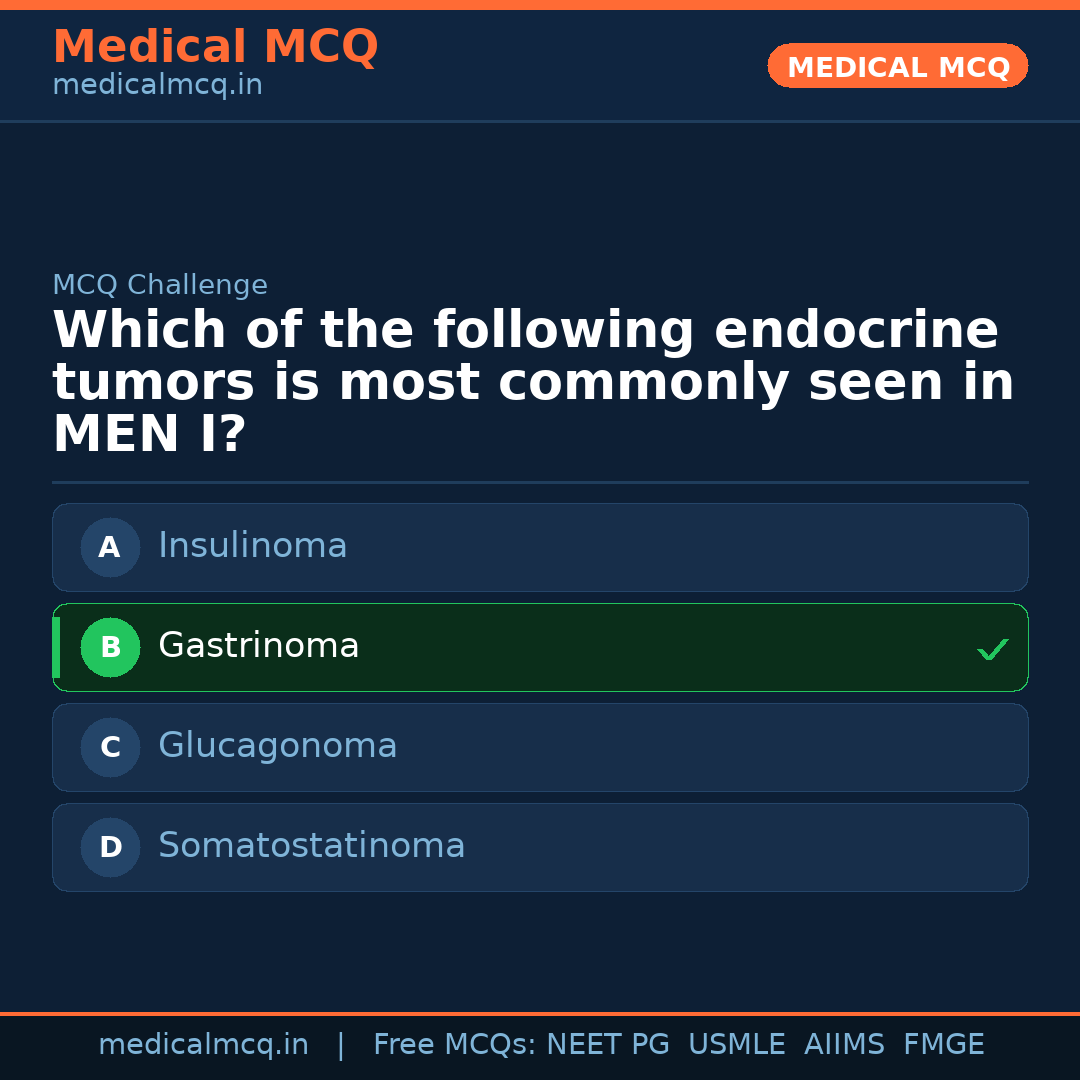Click the letter D circle badge
The width and height of the screenshot is (1080, 1080).
click(x=110, y=847)
